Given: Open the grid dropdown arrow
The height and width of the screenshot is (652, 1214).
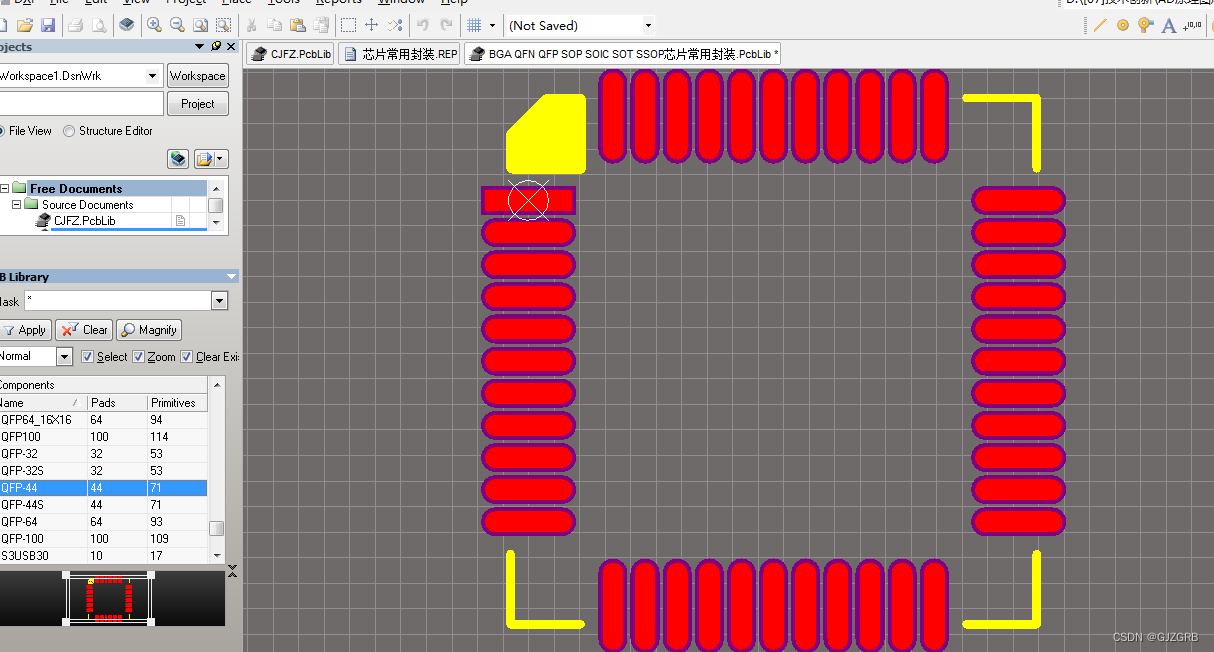Looking at the screenshot, I should click(493, 25).
